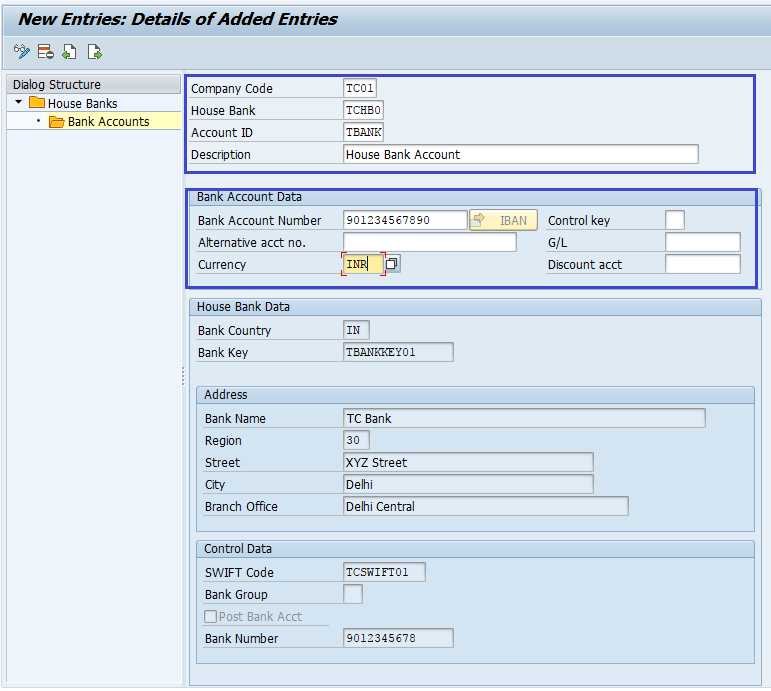Click the IBAN button
Viewport: 771px width, 691px height.
pyautogui.click(x=503, y=220)
